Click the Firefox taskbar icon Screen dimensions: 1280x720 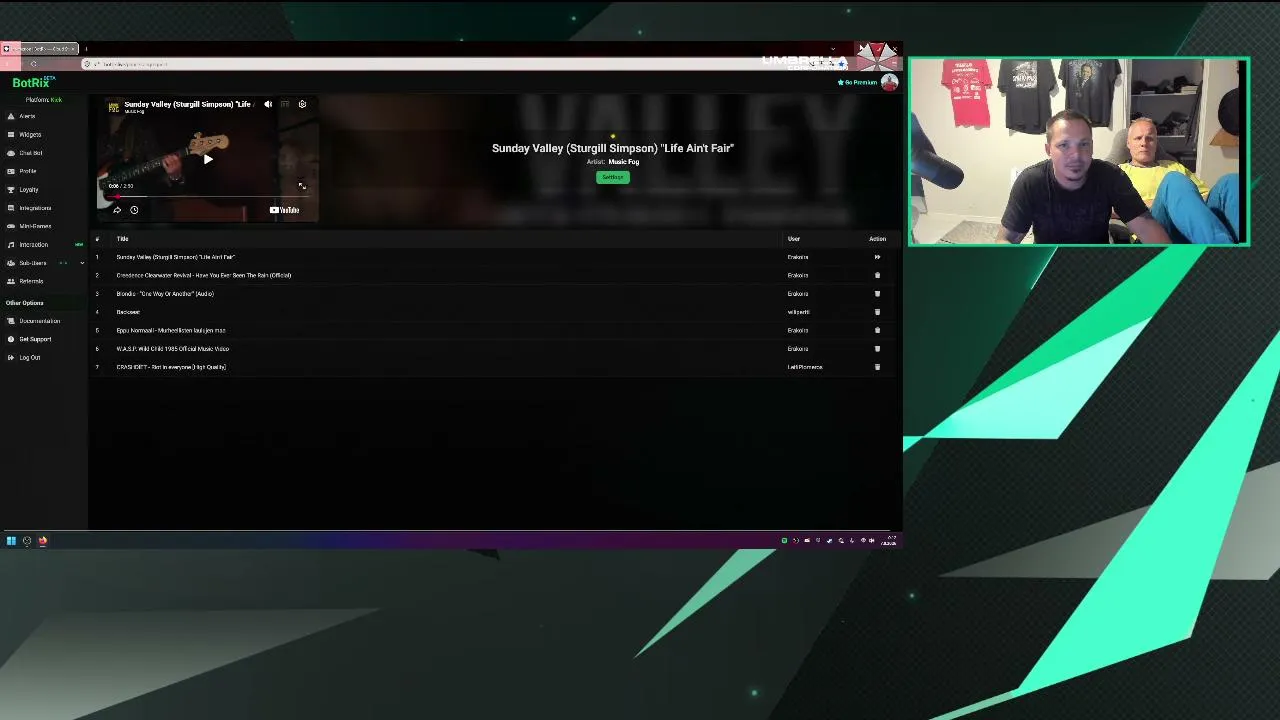[42, 541]
